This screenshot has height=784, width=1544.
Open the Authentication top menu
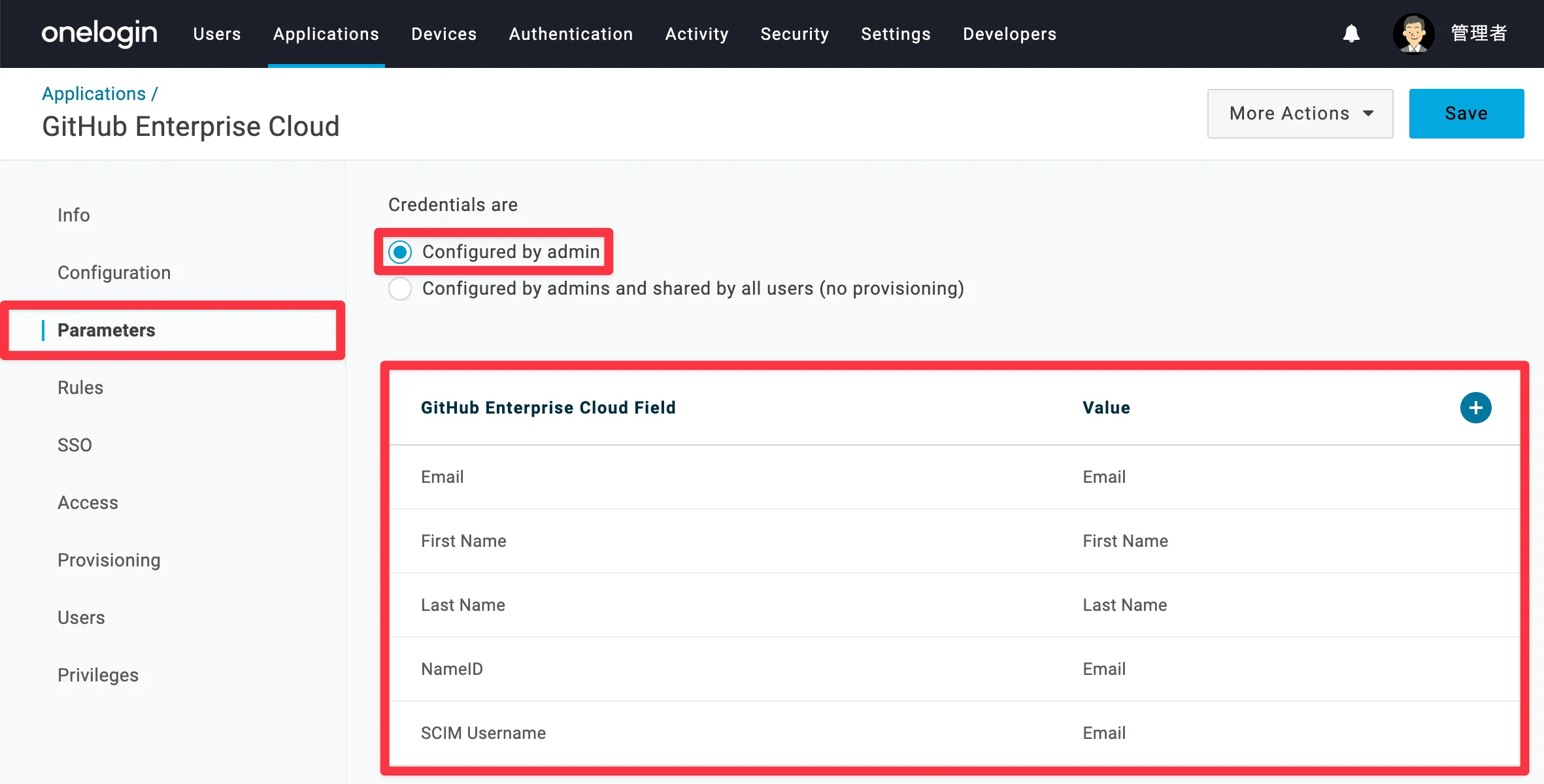pyautogui.click(x=571, y=34)
